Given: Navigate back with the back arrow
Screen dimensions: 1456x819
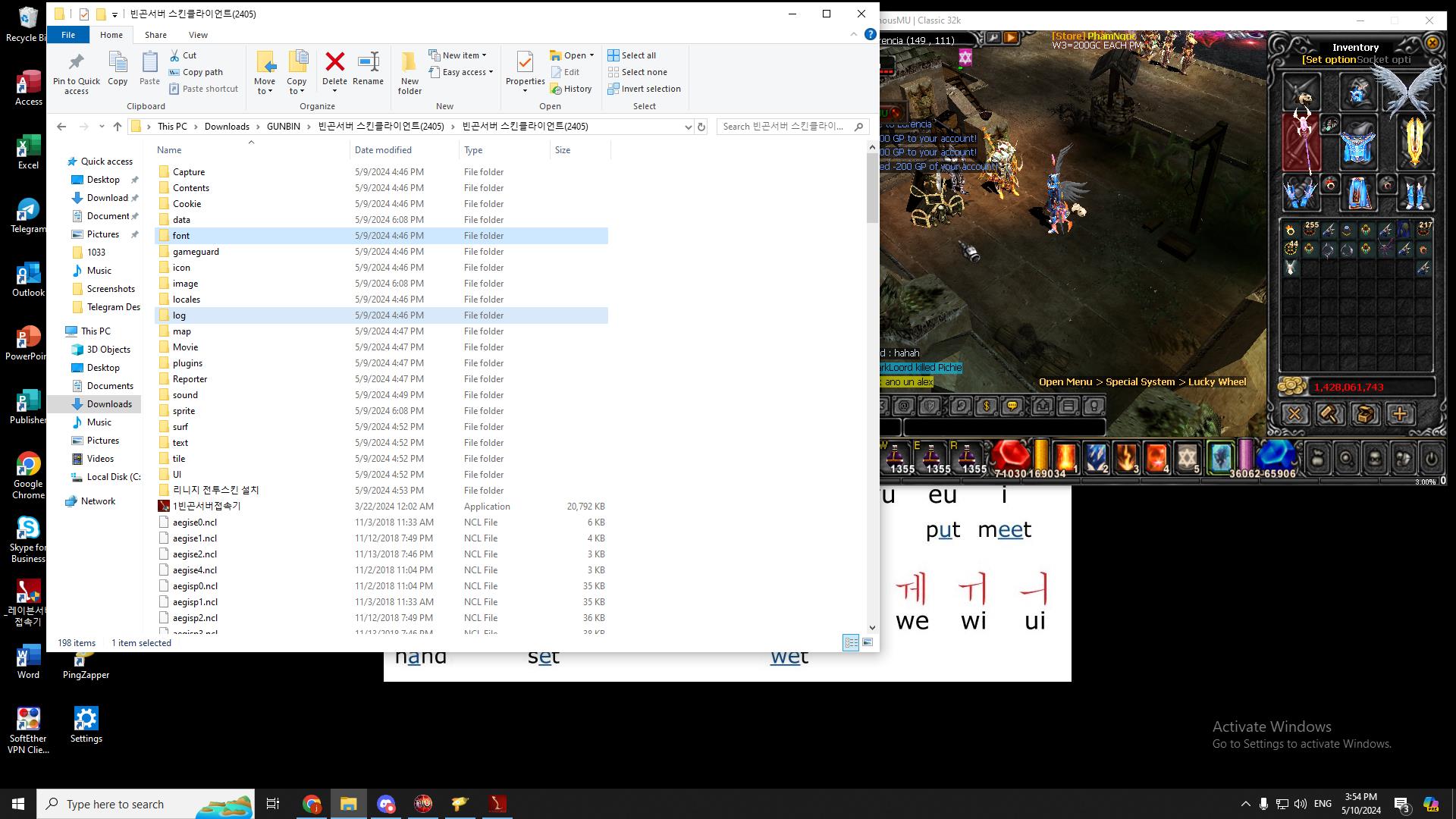Looking at the screenshot, I should [61, 127].
